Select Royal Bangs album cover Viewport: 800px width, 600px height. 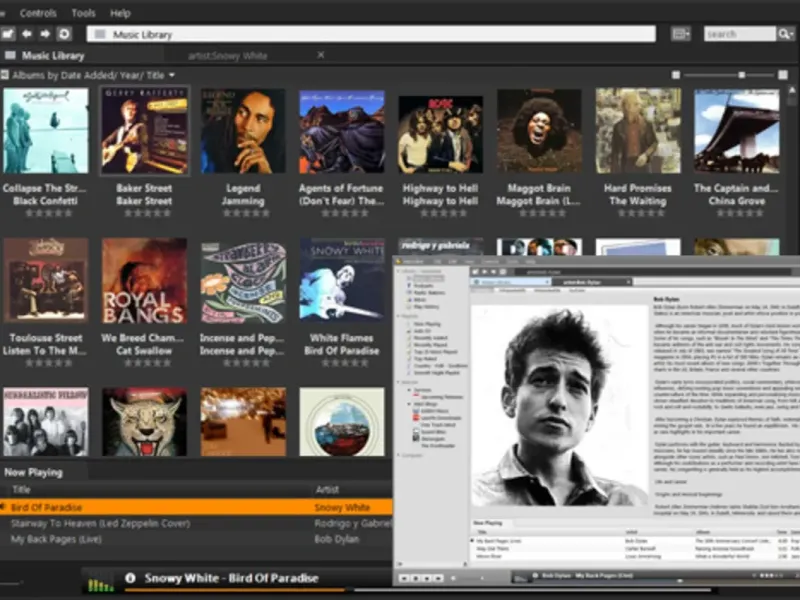(x=144, y=281)
